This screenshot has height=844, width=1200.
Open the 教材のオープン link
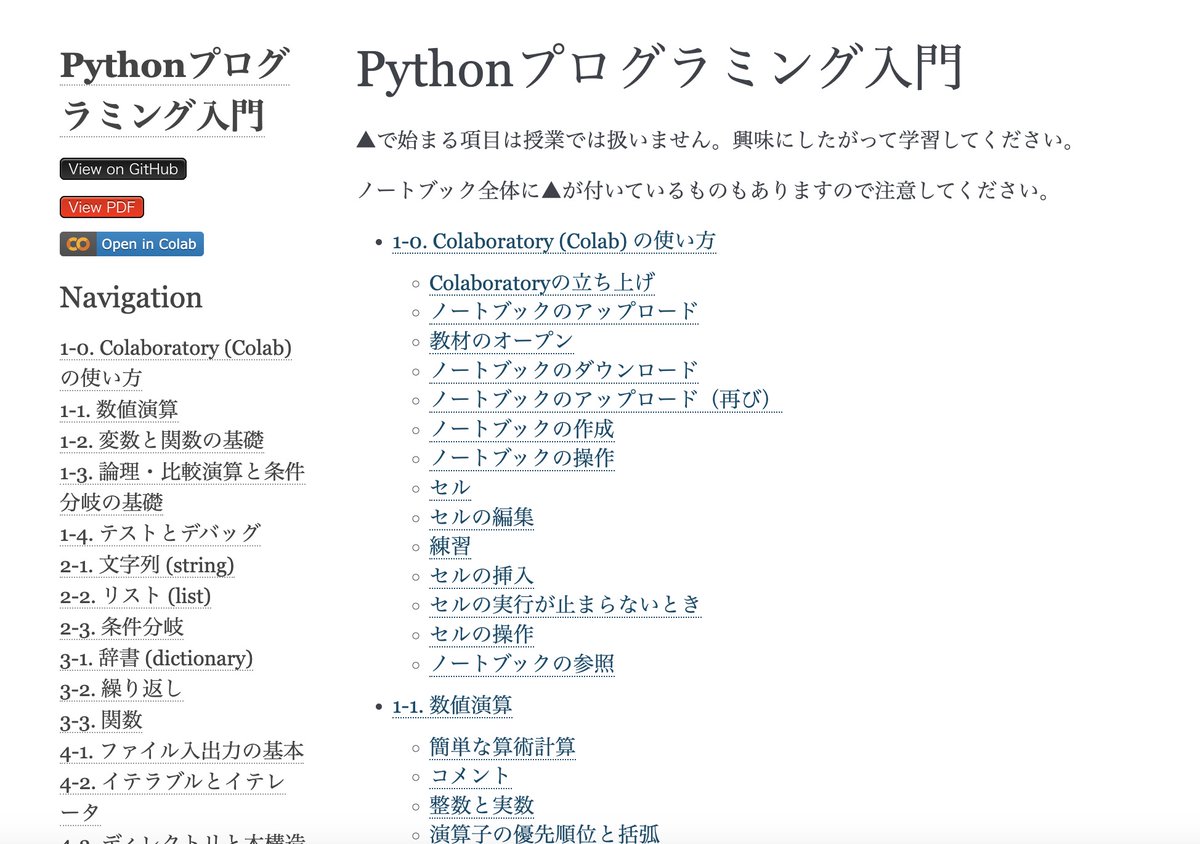tap(501, 341)
